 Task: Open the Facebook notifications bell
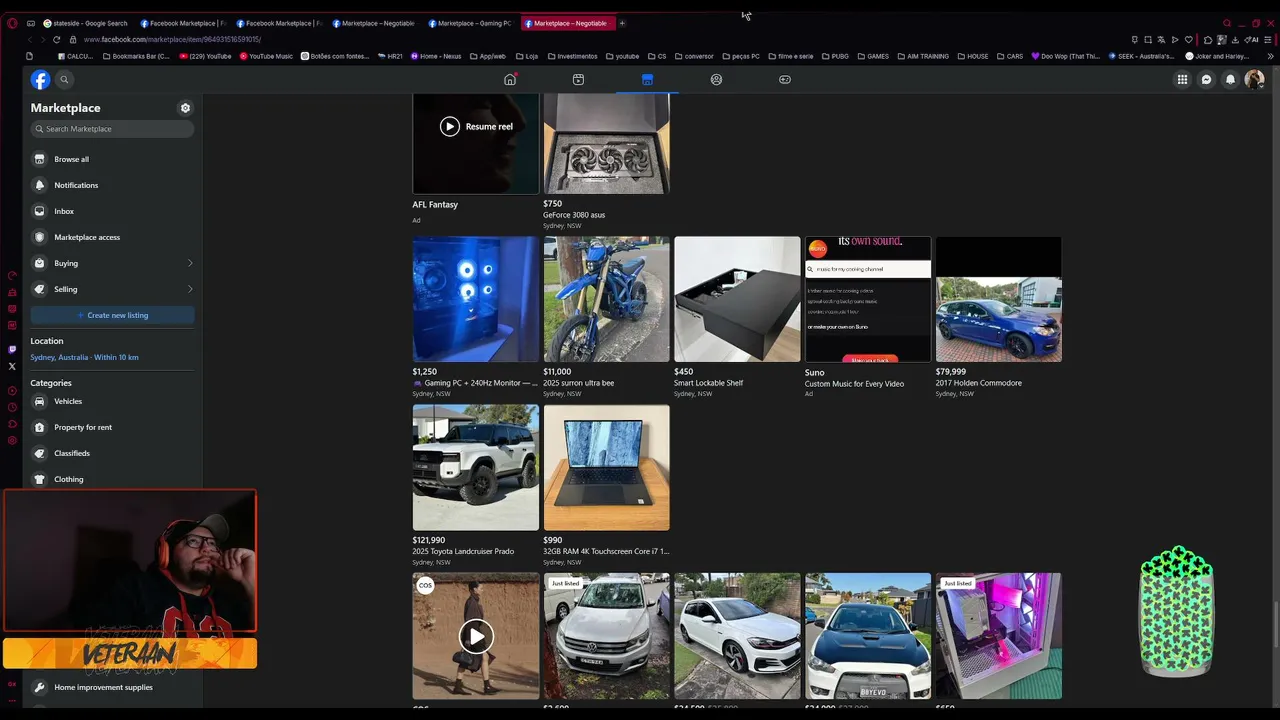1231,80
